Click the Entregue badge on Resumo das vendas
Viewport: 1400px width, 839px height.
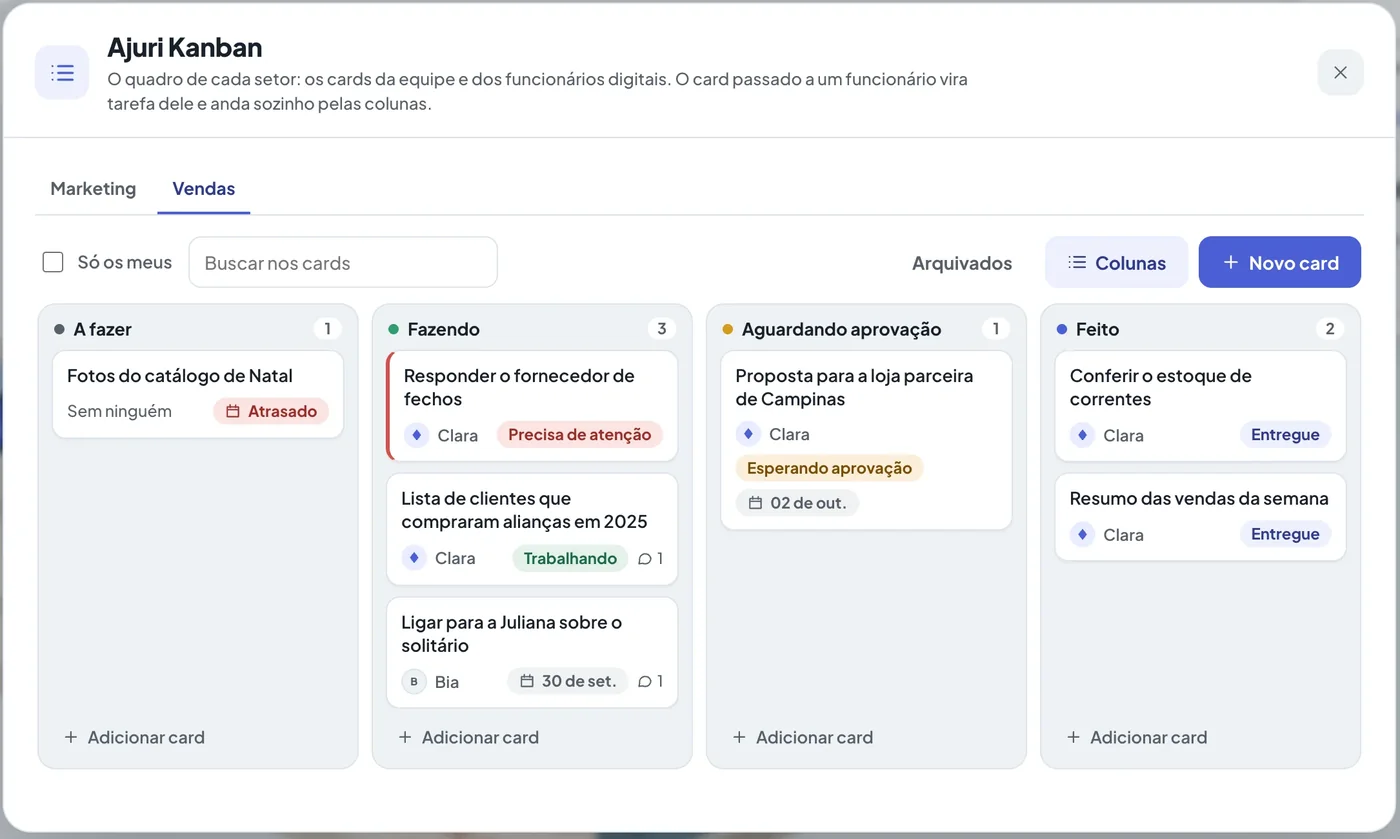click(1285, 534)
